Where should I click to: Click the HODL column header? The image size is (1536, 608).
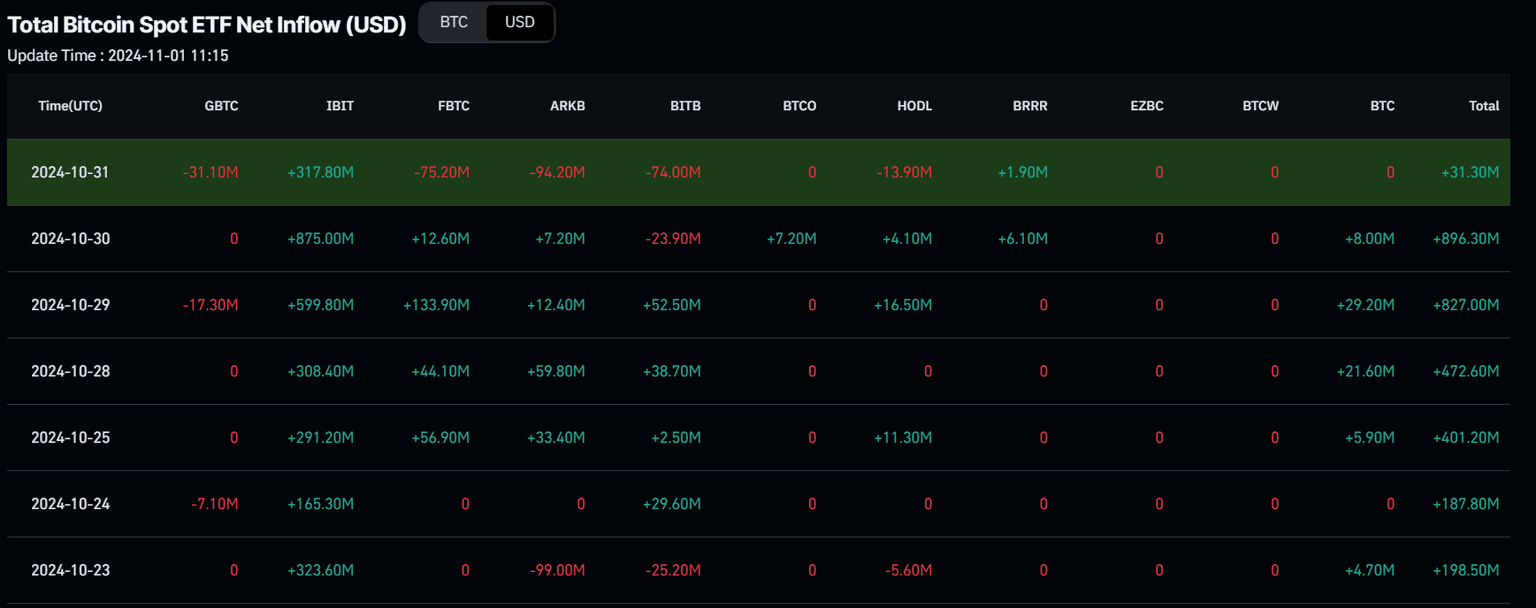pos(914,106)
